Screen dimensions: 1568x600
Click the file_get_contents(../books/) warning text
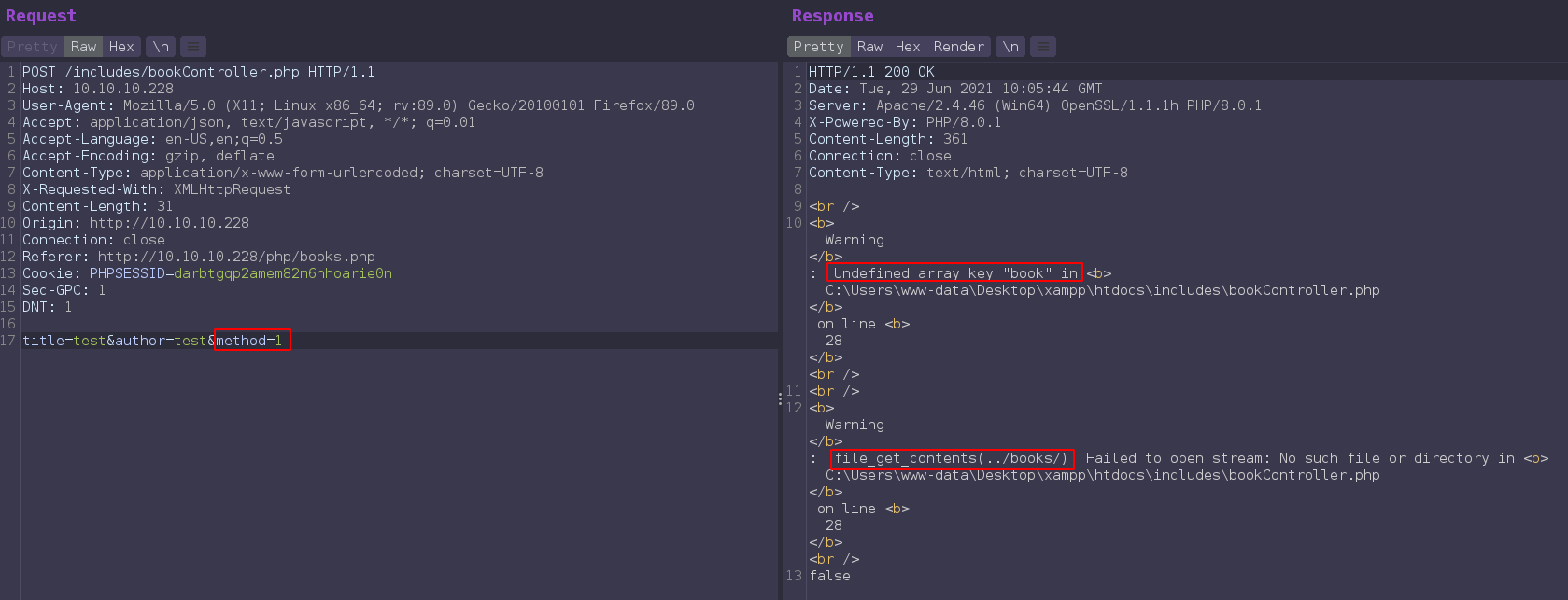tap(951, 458)
